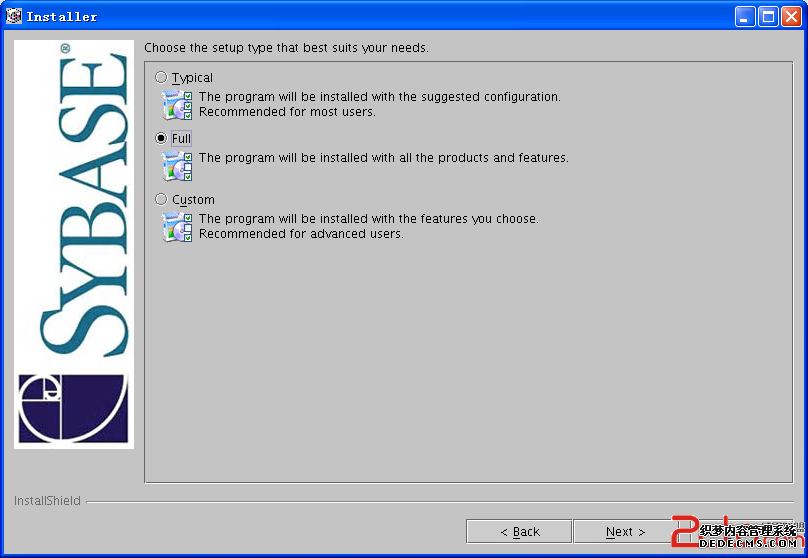
Task: Go to the previous step with Back
Action: tap(519, 532)
